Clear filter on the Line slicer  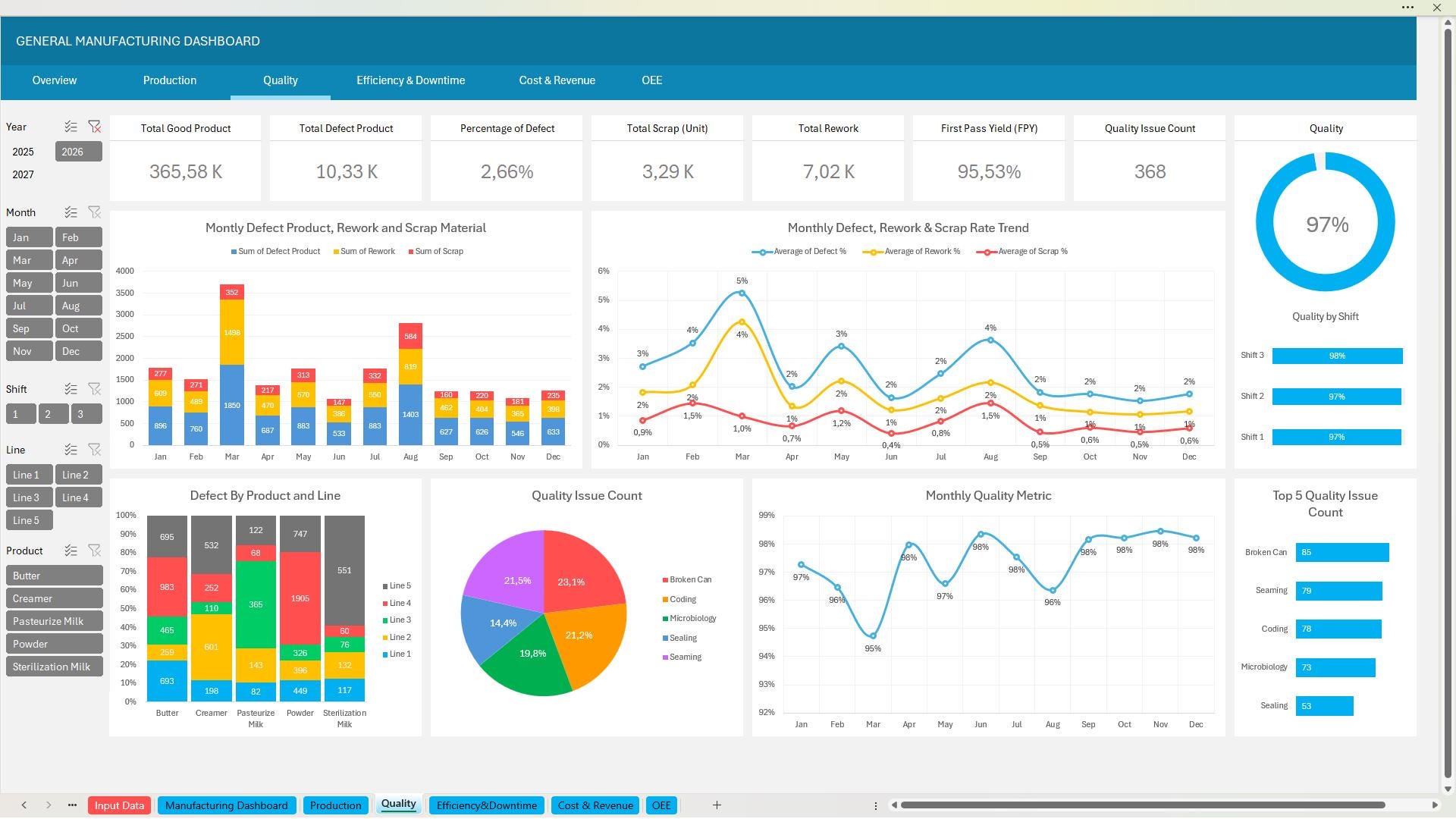[x=94, y=450]
